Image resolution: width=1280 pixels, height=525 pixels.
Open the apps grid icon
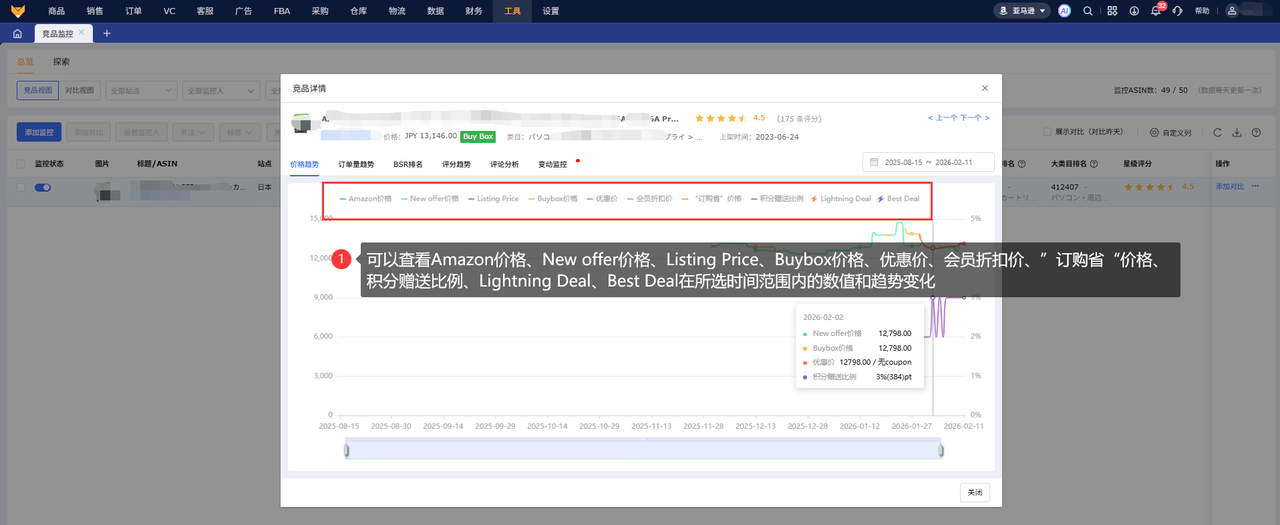(1111, 11)
